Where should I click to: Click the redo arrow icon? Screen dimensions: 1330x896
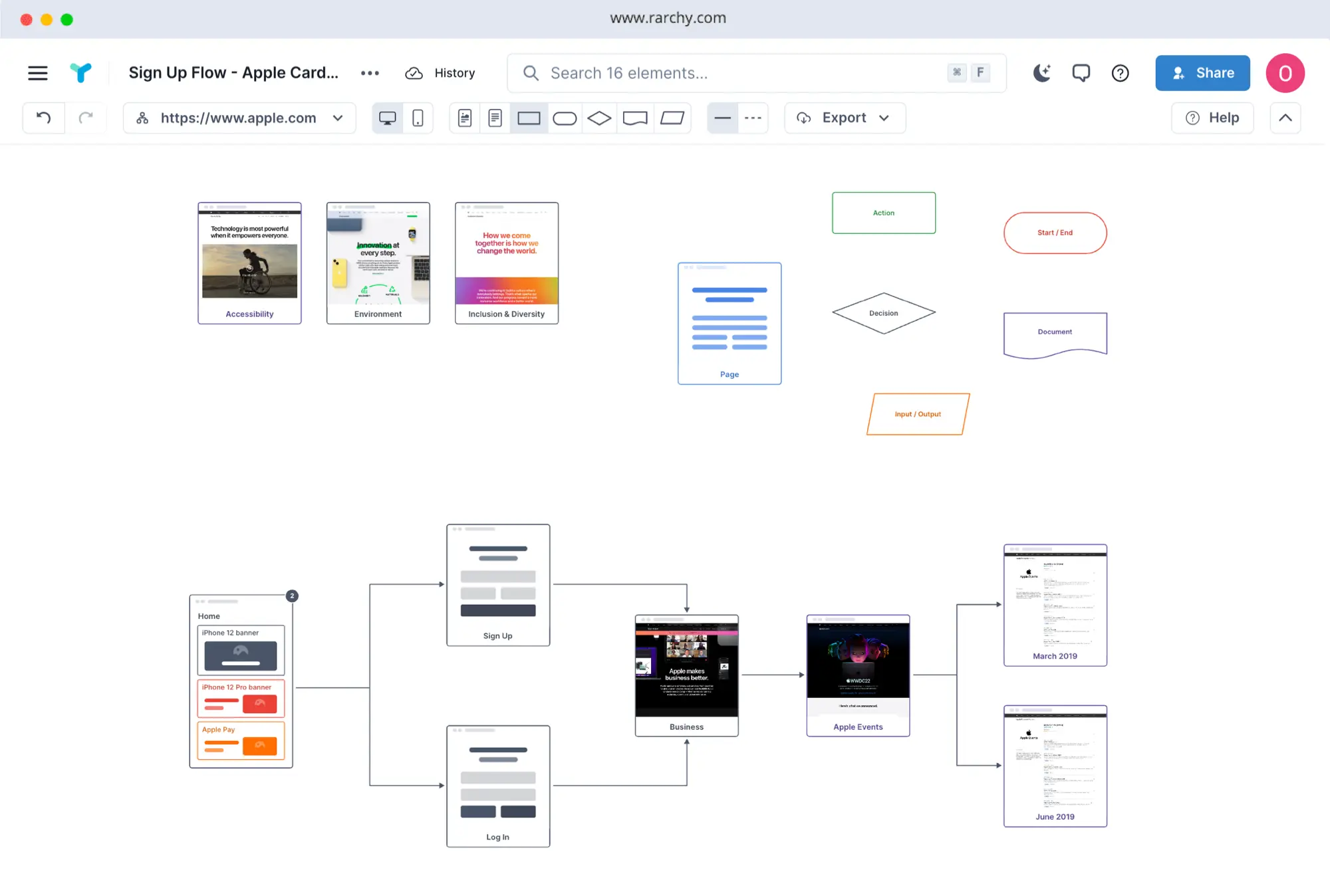click(85, 118)
